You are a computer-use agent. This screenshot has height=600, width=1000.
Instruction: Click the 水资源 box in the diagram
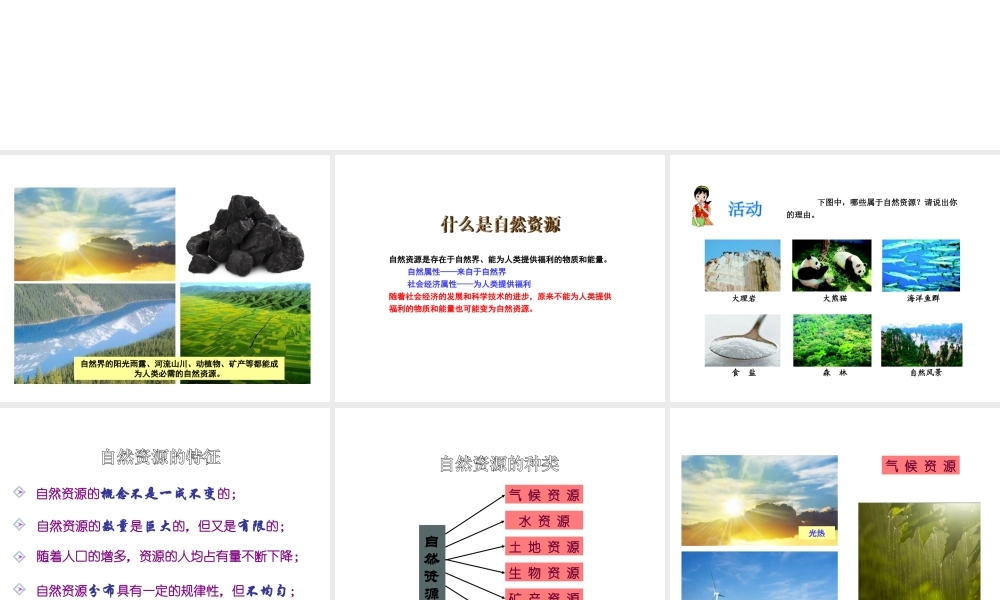coord(544,521)
